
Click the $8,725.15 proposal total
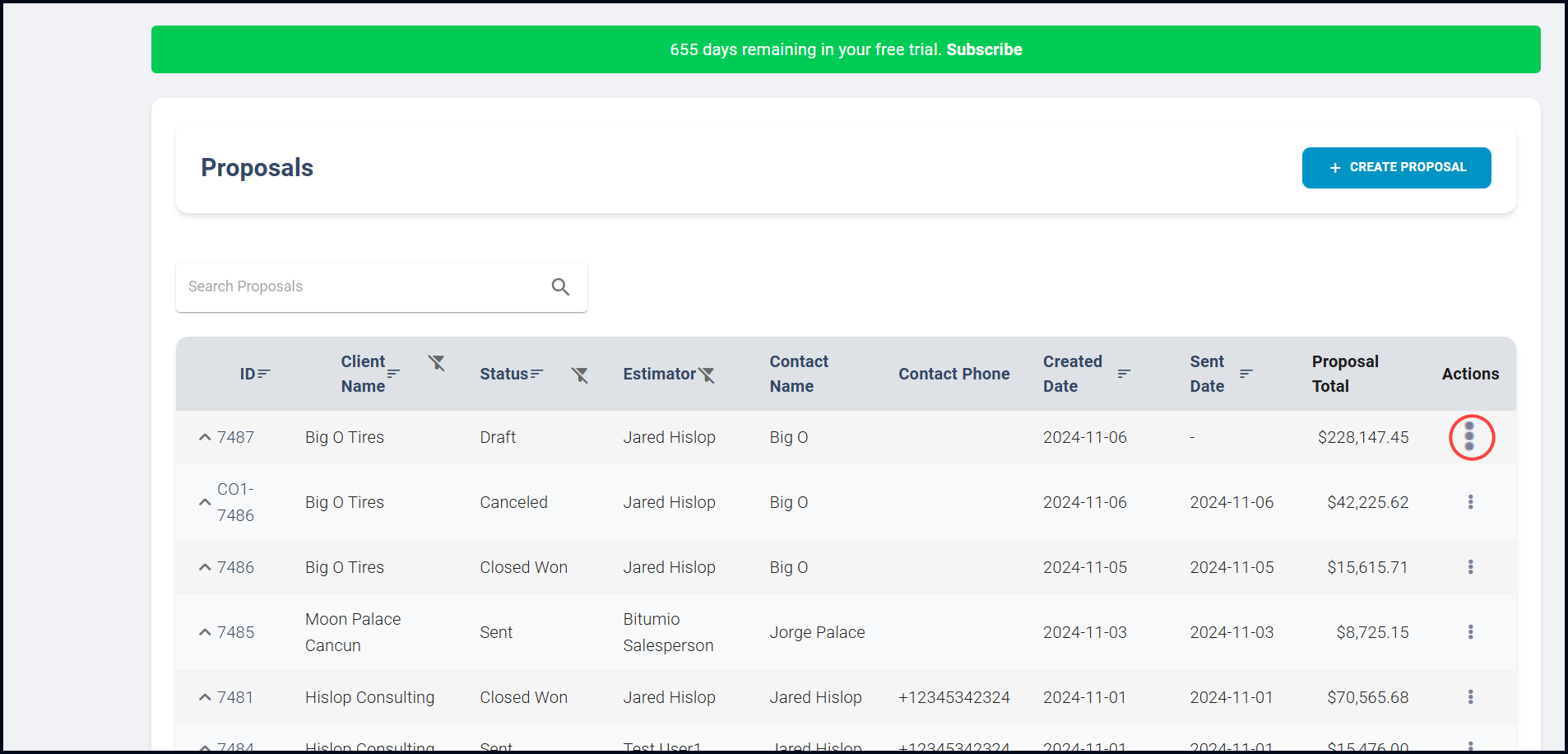coord(1372,632)
